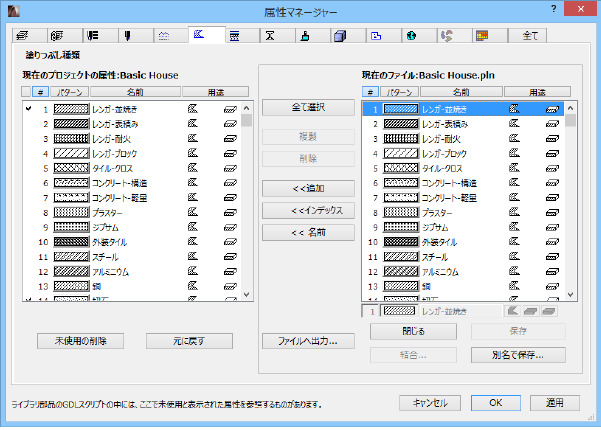This screenshot has height=430, width=601.
Task: Click 元に戻す button
Action: (x=189, y=341)
